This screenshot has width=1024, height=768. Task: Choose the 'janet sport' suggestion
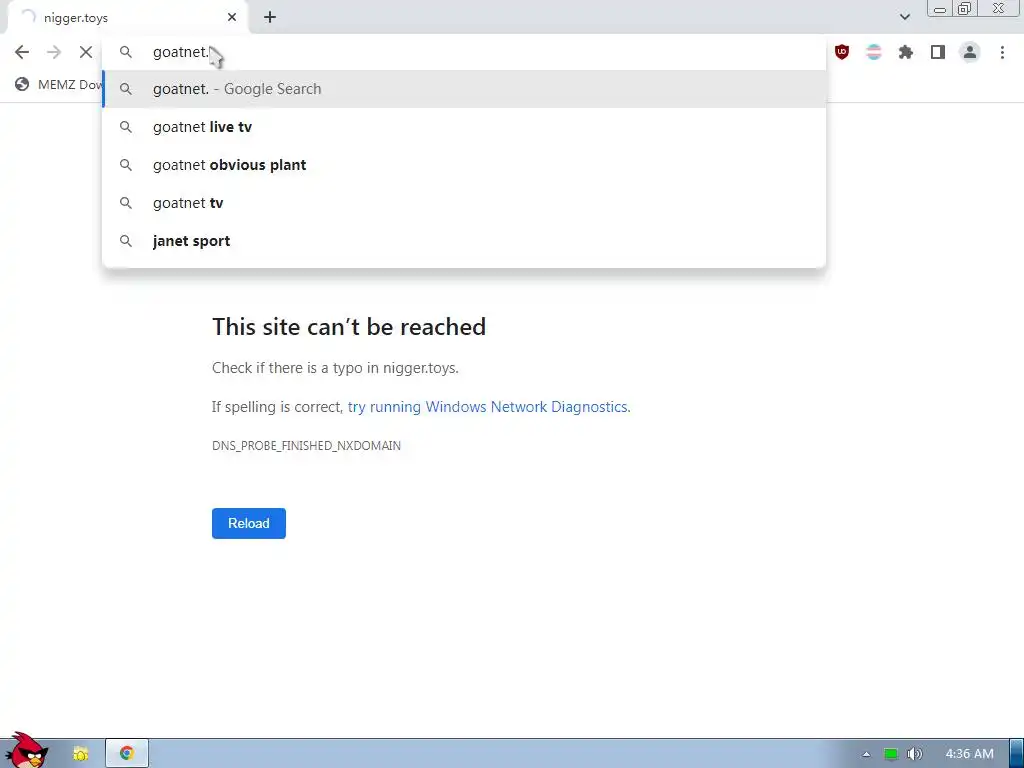tap(464, 240)
